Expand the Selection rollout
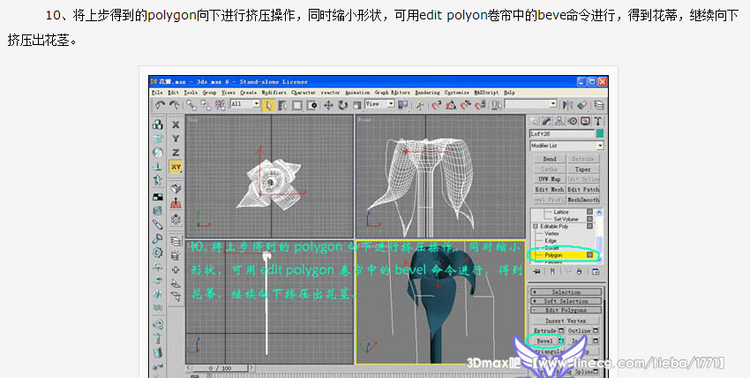 (566, 292)
